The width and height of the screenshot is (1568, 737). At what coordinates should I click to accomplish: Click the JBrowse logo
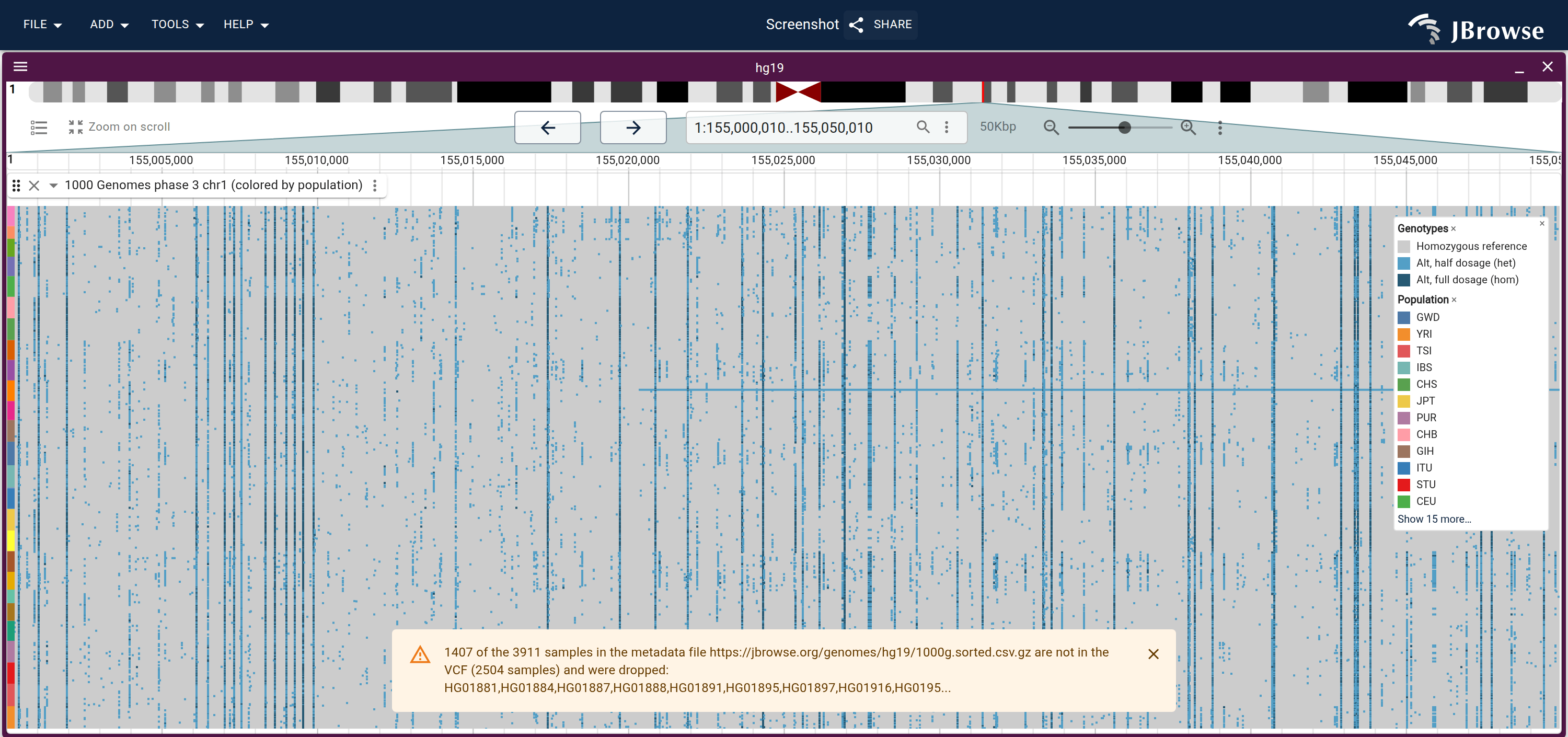pos(1476,29)
